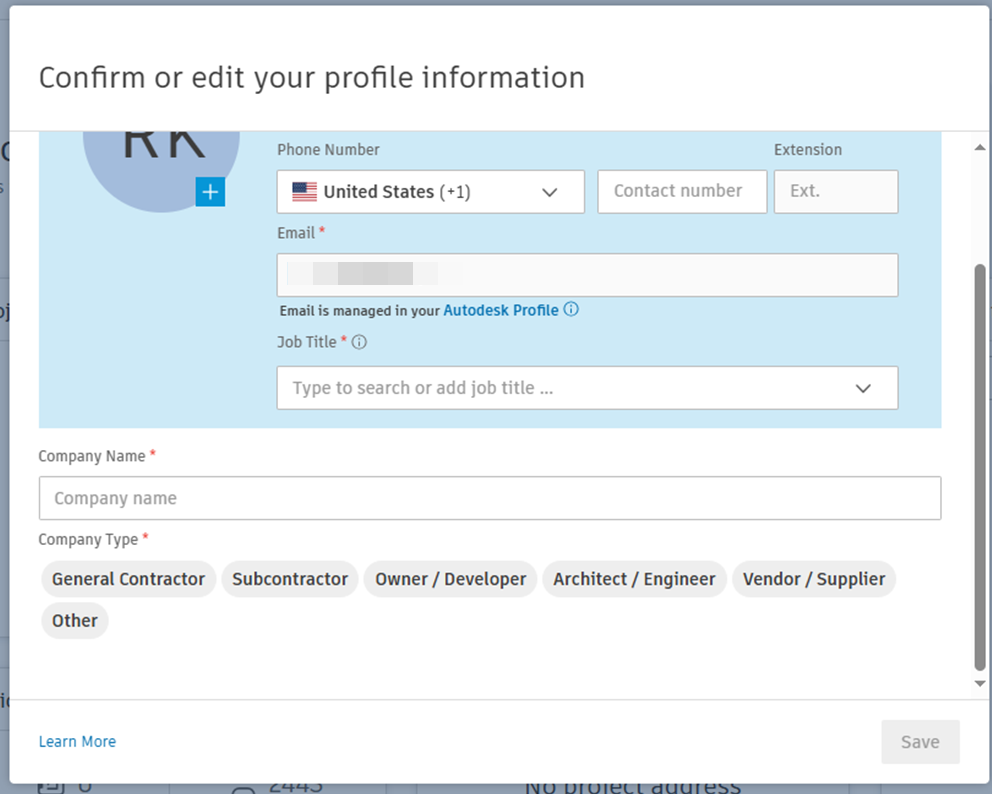Select the Subcontractor company type

click(x=289, y=578)
